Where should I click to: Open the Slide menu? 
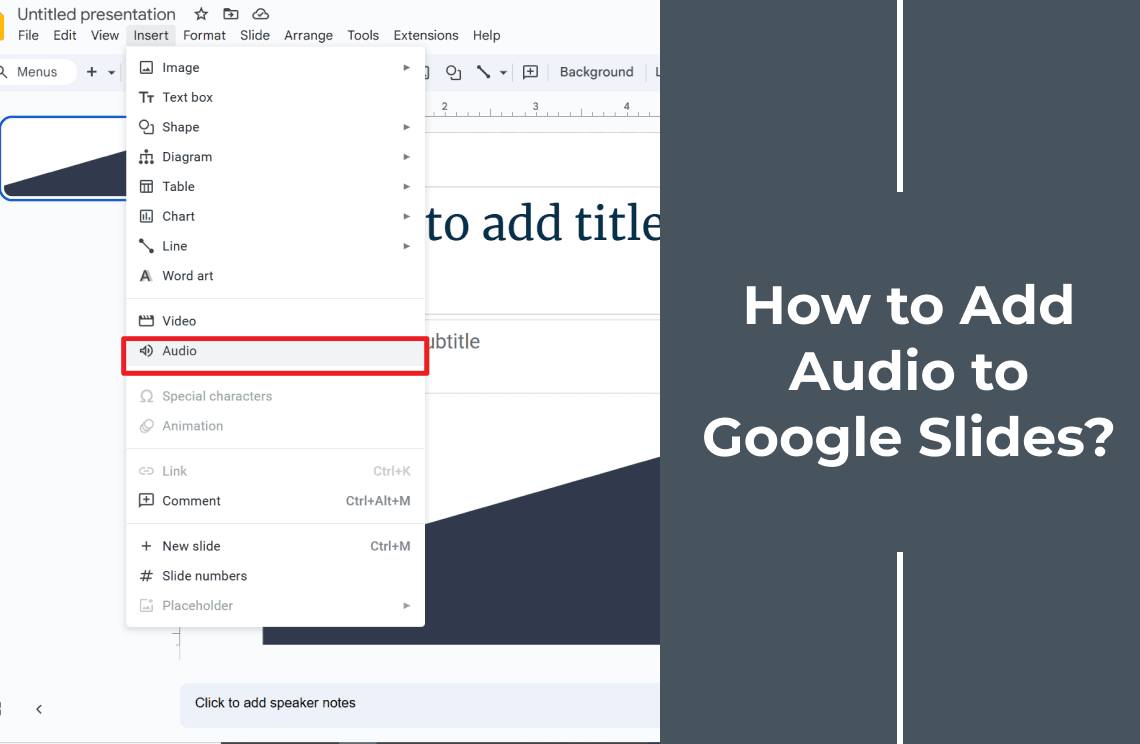tap(254, 35)
